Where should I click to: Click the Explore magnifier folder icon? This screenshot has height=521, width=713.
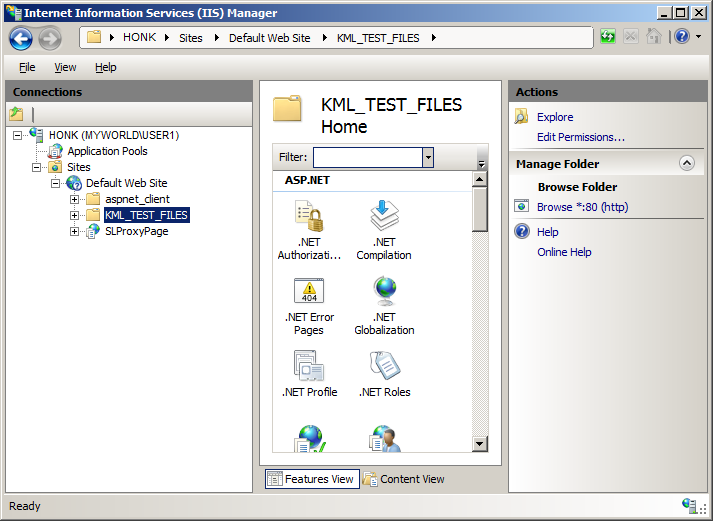pyautogui.click(x=521, y=117)
